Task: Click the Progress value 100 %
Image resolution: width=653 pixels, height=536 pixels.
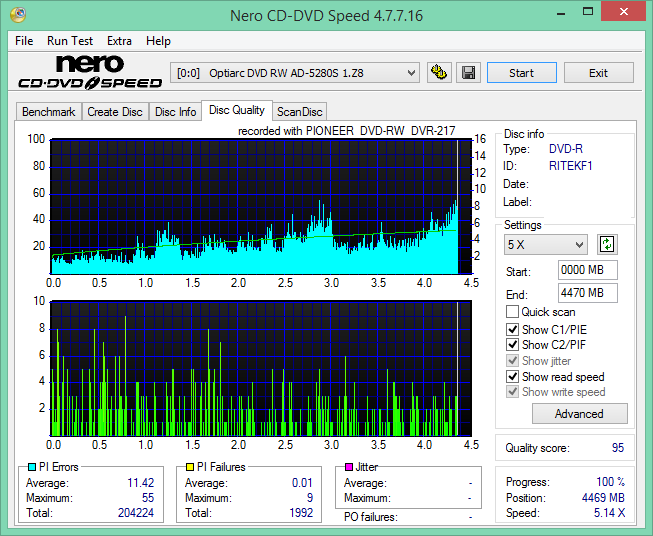Action: click(x=611, y=482)
